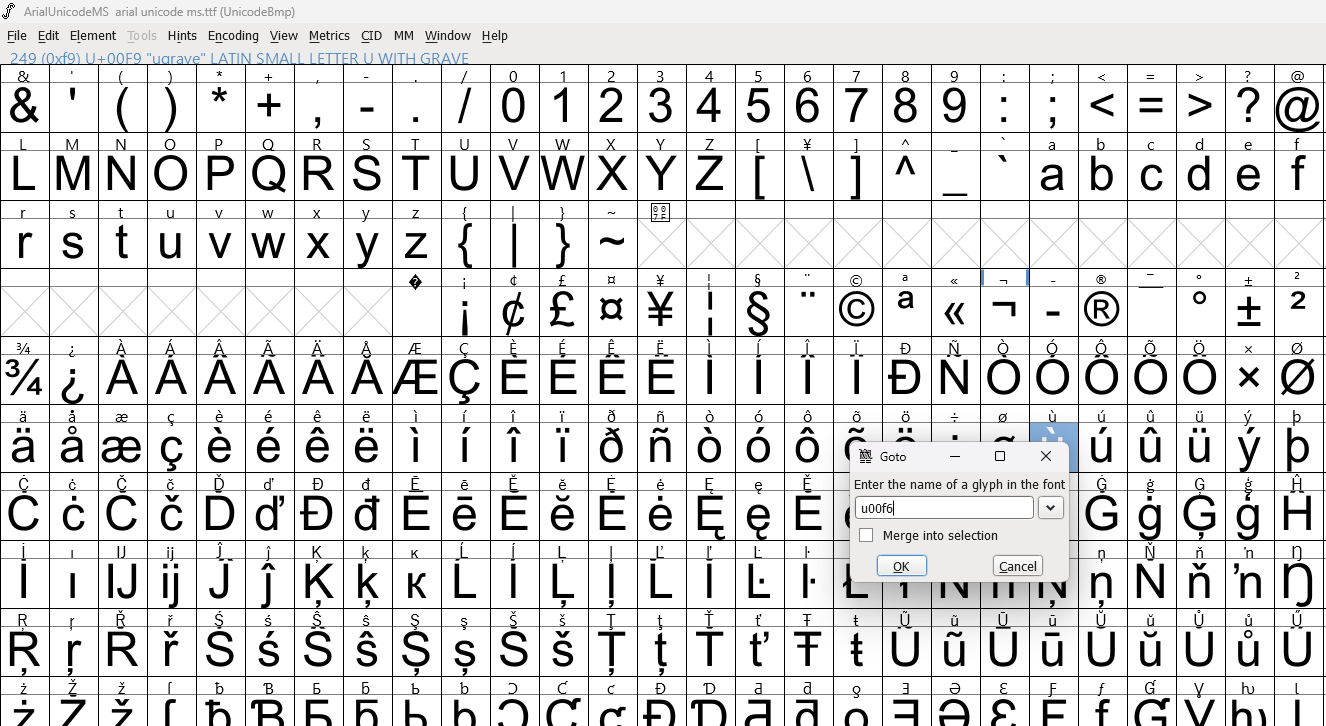Select the plus-minus ± glyph cell
1326x726 pixels.
[x=1249, y=311]
